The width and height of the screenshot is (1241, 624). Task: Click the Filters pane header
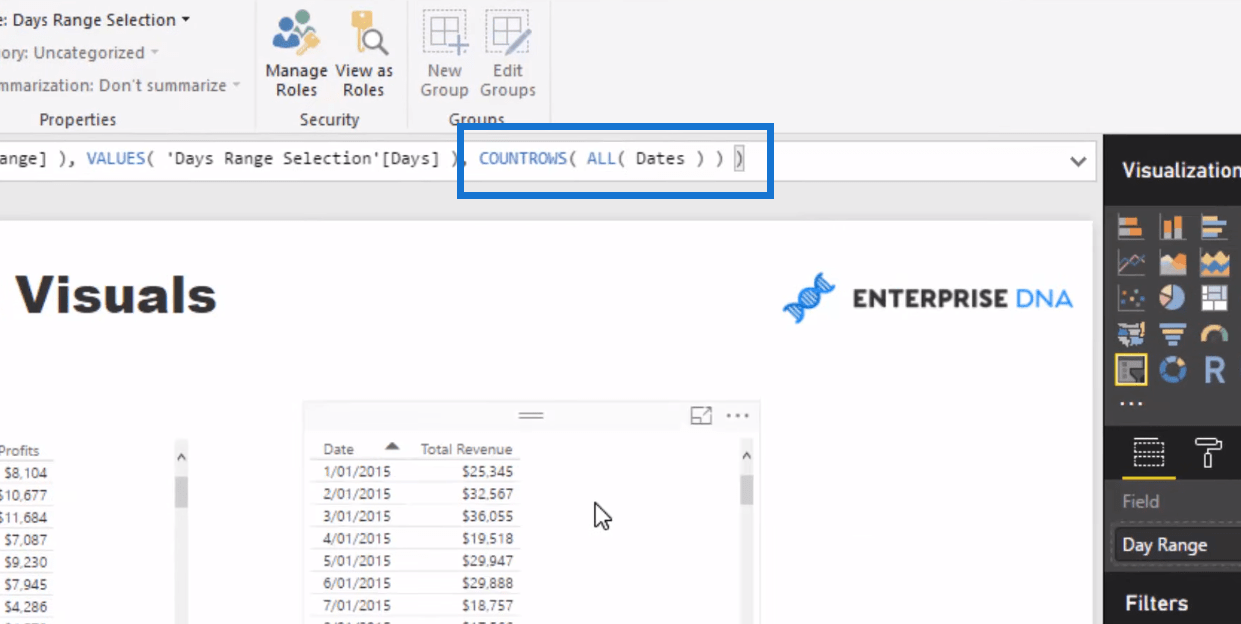tap(1156, 603)
